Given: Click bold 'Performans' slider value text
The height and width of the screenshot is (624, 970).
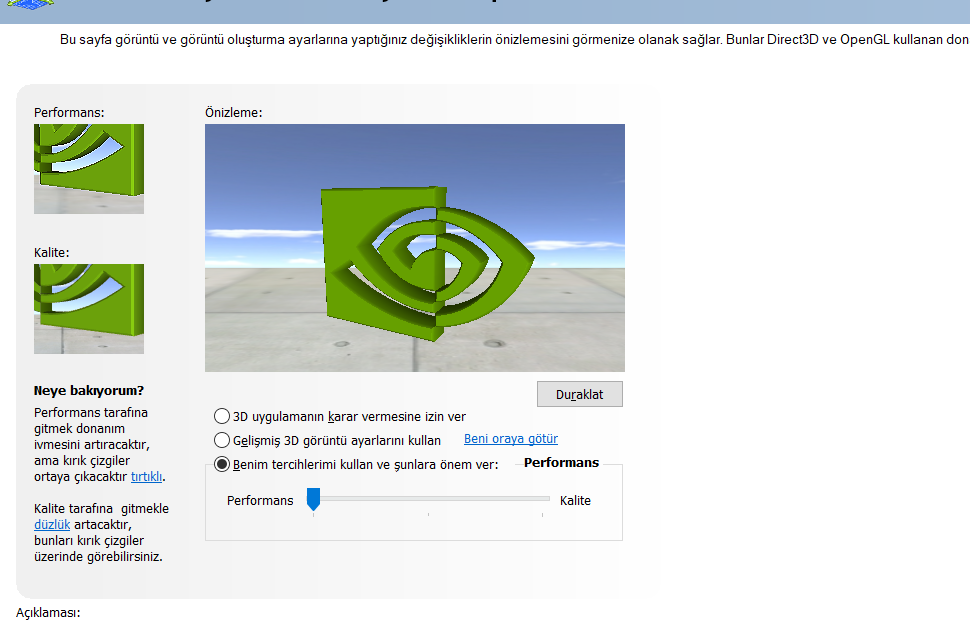Looking at the screenshot, I should tap(562, 463).
